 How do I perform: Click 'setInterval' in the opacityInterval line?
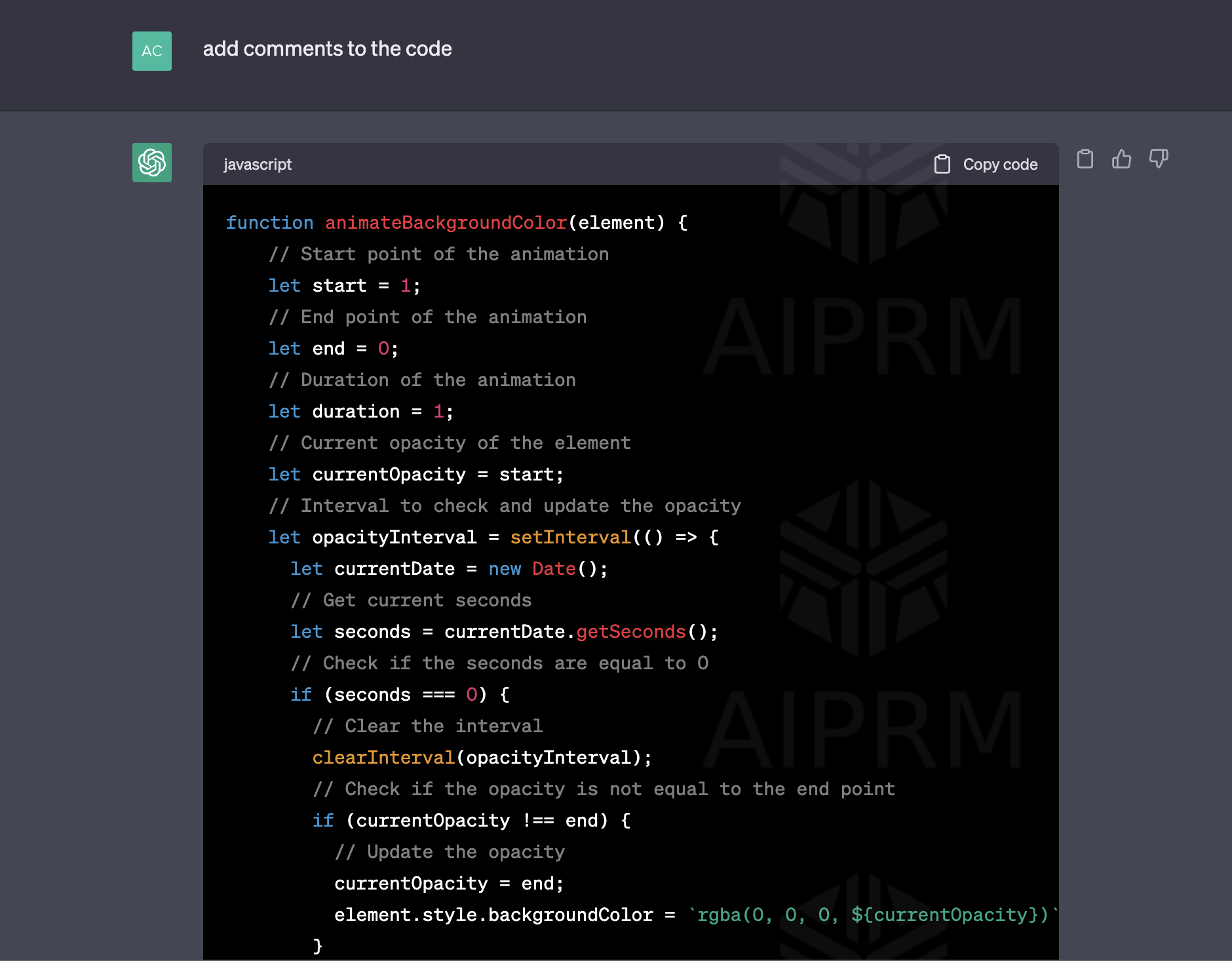click(571, 538)
